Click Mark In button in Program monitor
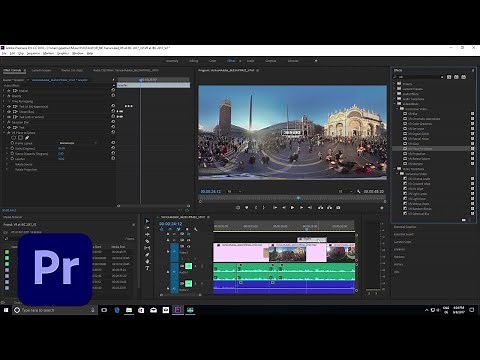480x360 pixels. click(256, 207)
